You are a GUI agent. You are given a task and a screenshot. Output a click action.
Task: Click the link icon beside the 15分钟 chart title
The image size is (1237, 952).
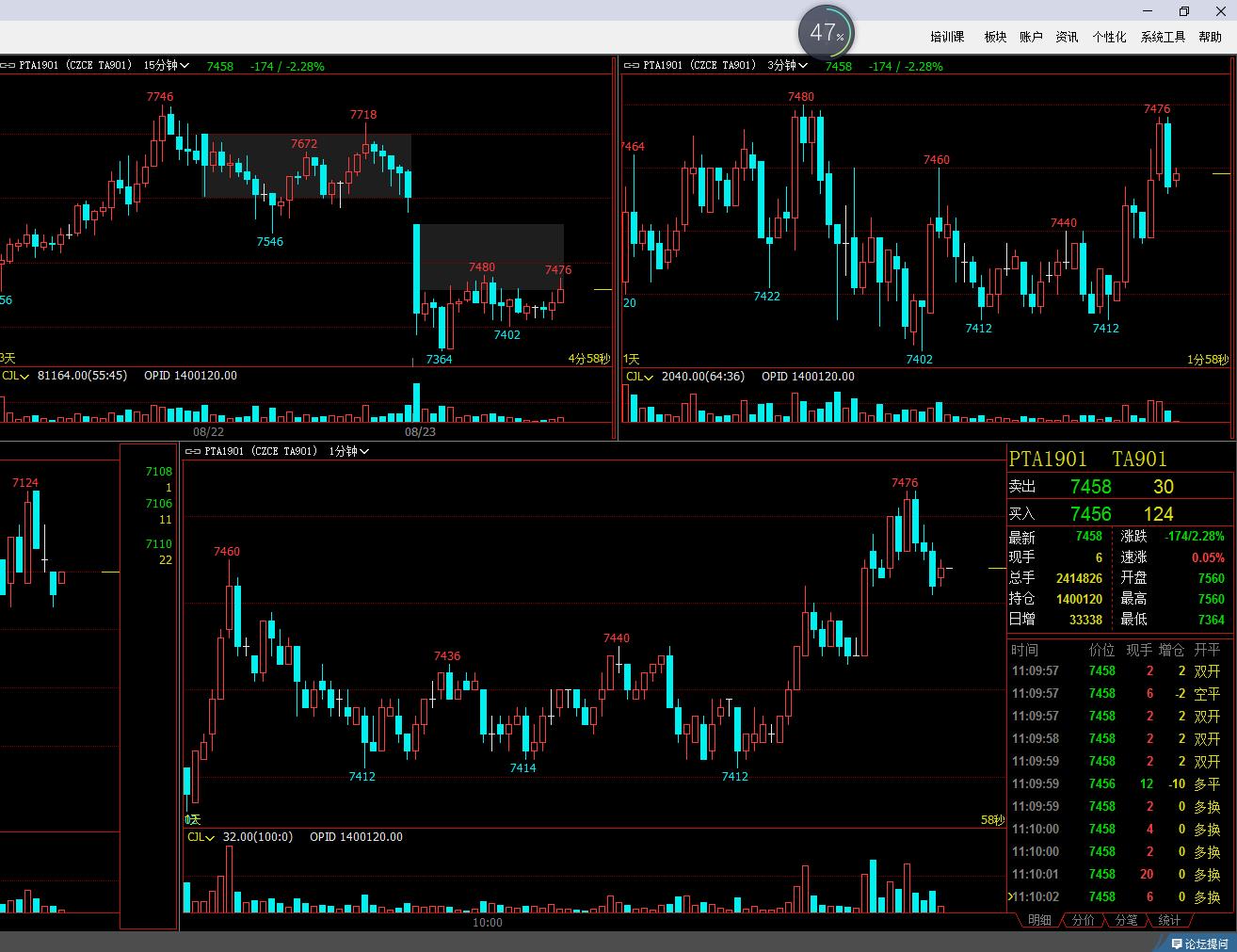8,66
